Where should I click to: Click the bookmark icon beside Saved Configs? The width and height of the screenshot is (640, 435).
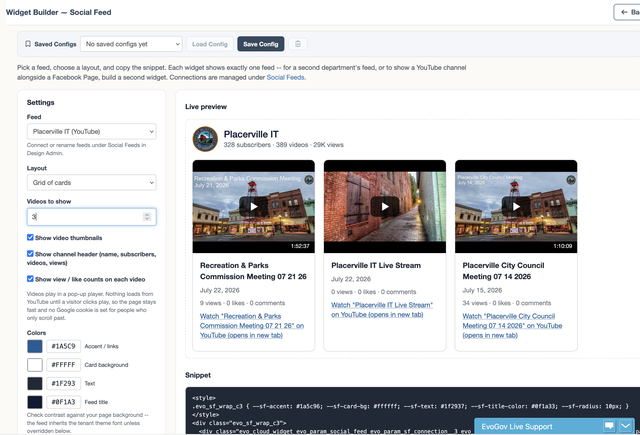pyautogui.click(x=28, y=44)
